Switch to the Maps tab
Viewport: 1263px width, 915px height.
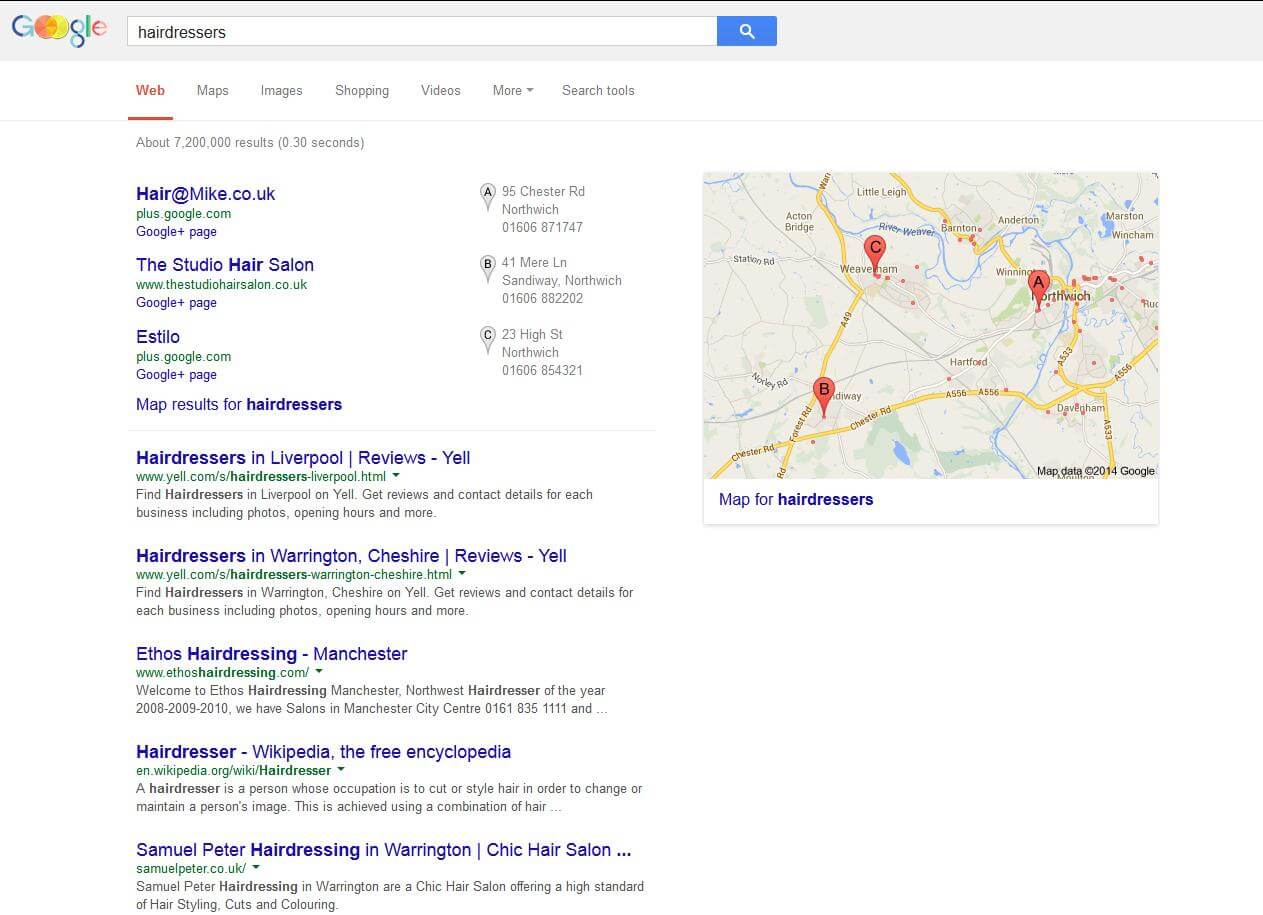(212, 90)
